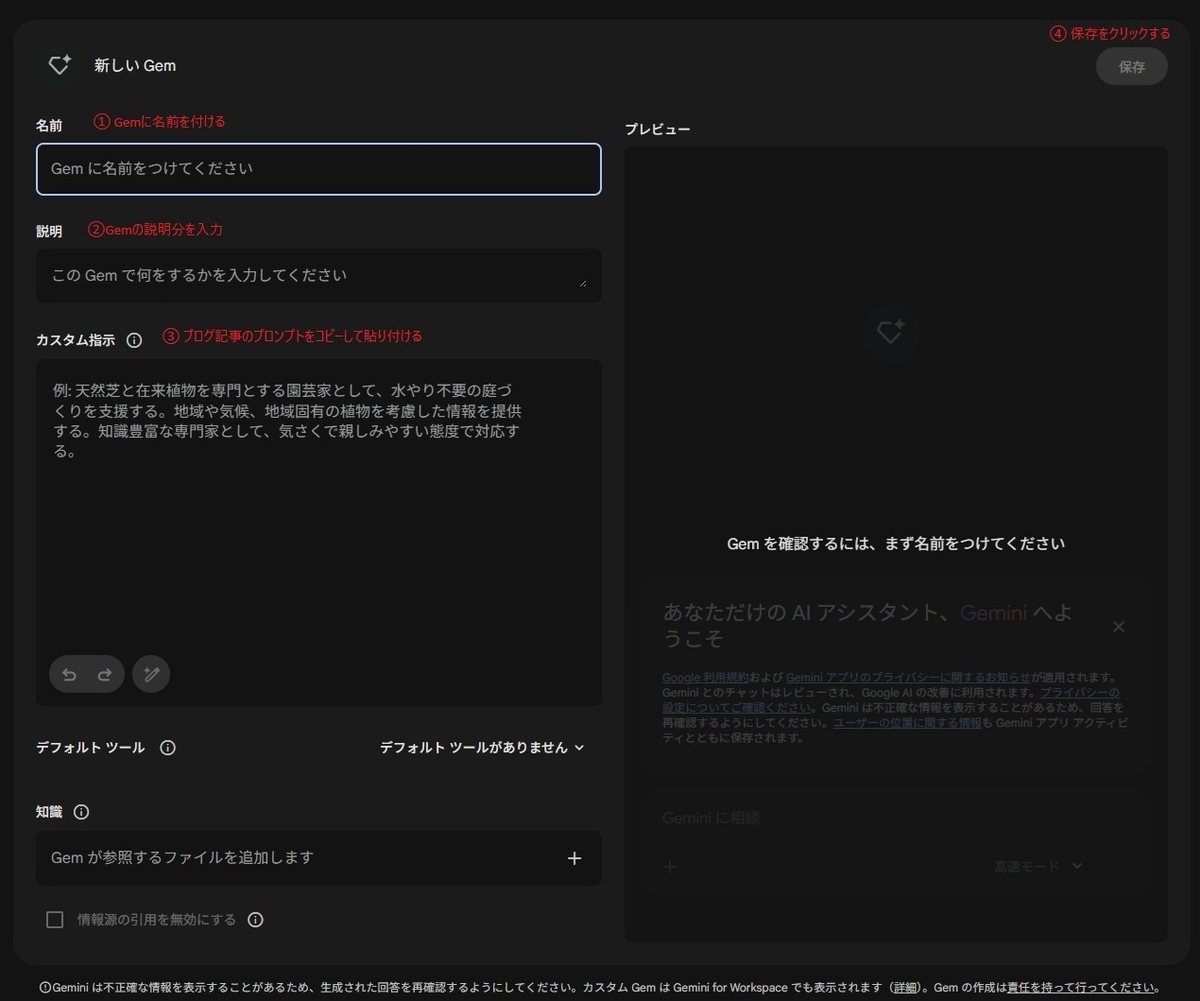Image resolution: width=1200 pixels, height=1001 pixels.
Task: Open the 詳細 link in footer
Action: [906, 987]
